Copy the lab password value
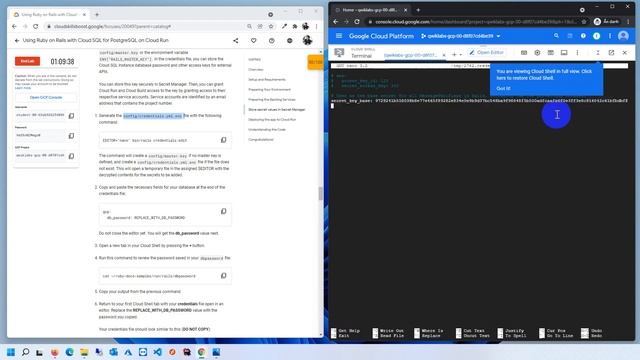This screenshot has width=640, height=360. (x=71, y=136)
